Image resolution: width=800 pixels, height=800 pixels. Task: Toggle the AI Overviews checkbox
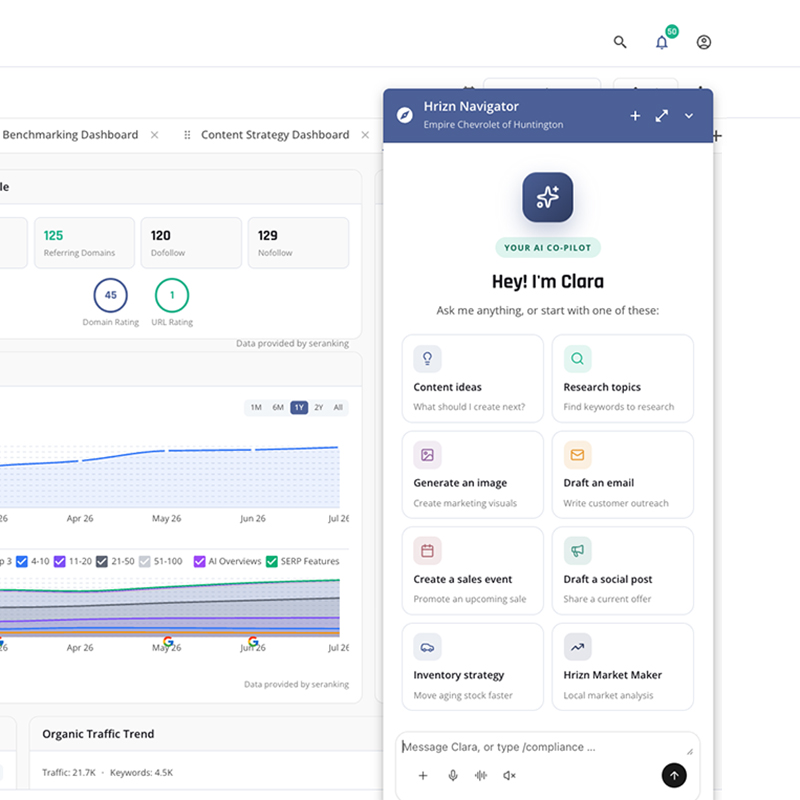click(199, 561)
